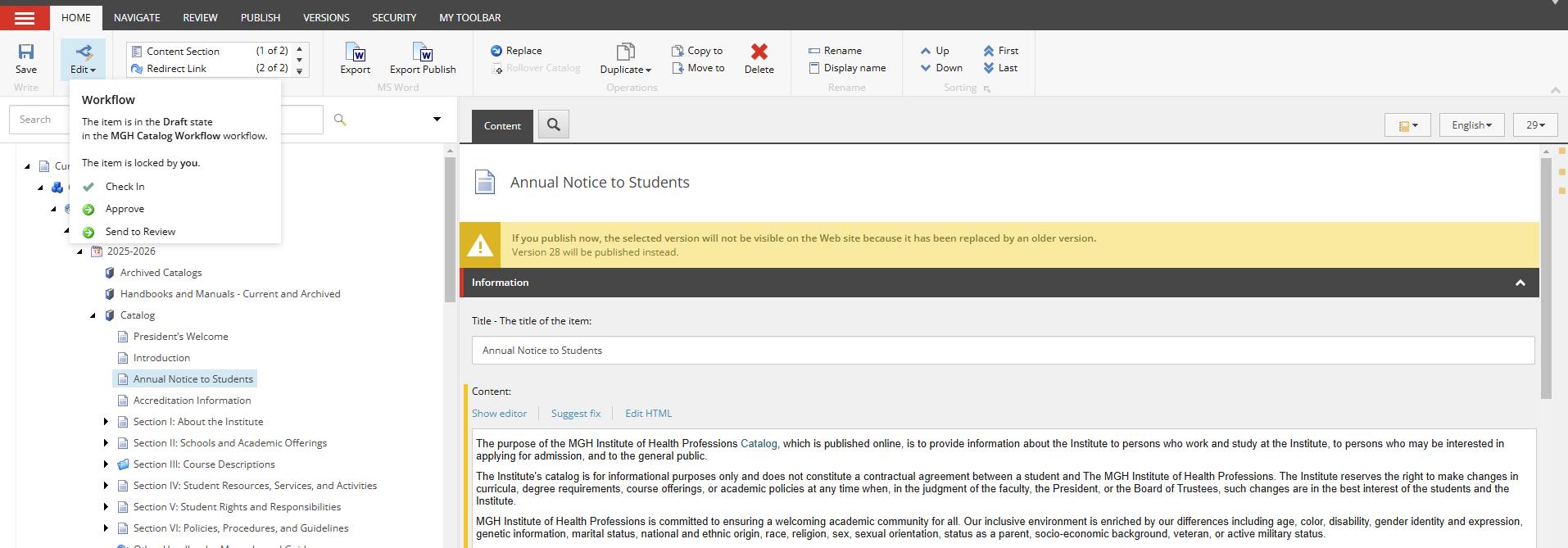Expand Section III: Course Descriptions tree node
The image size is (1568, 548).
106,464
